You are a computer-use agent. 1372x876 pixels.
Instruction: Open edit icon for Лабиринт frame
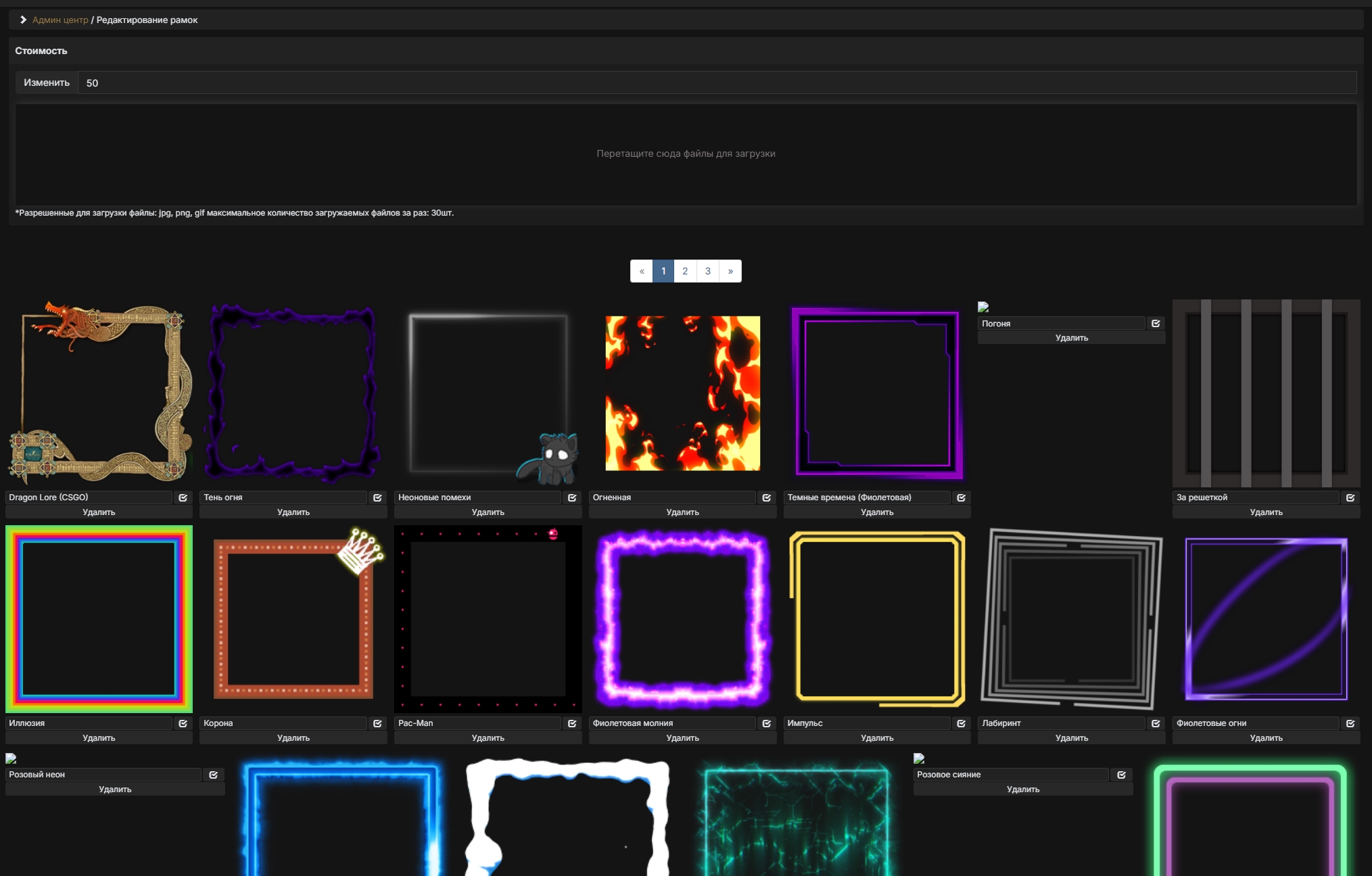click(1156, 723)
